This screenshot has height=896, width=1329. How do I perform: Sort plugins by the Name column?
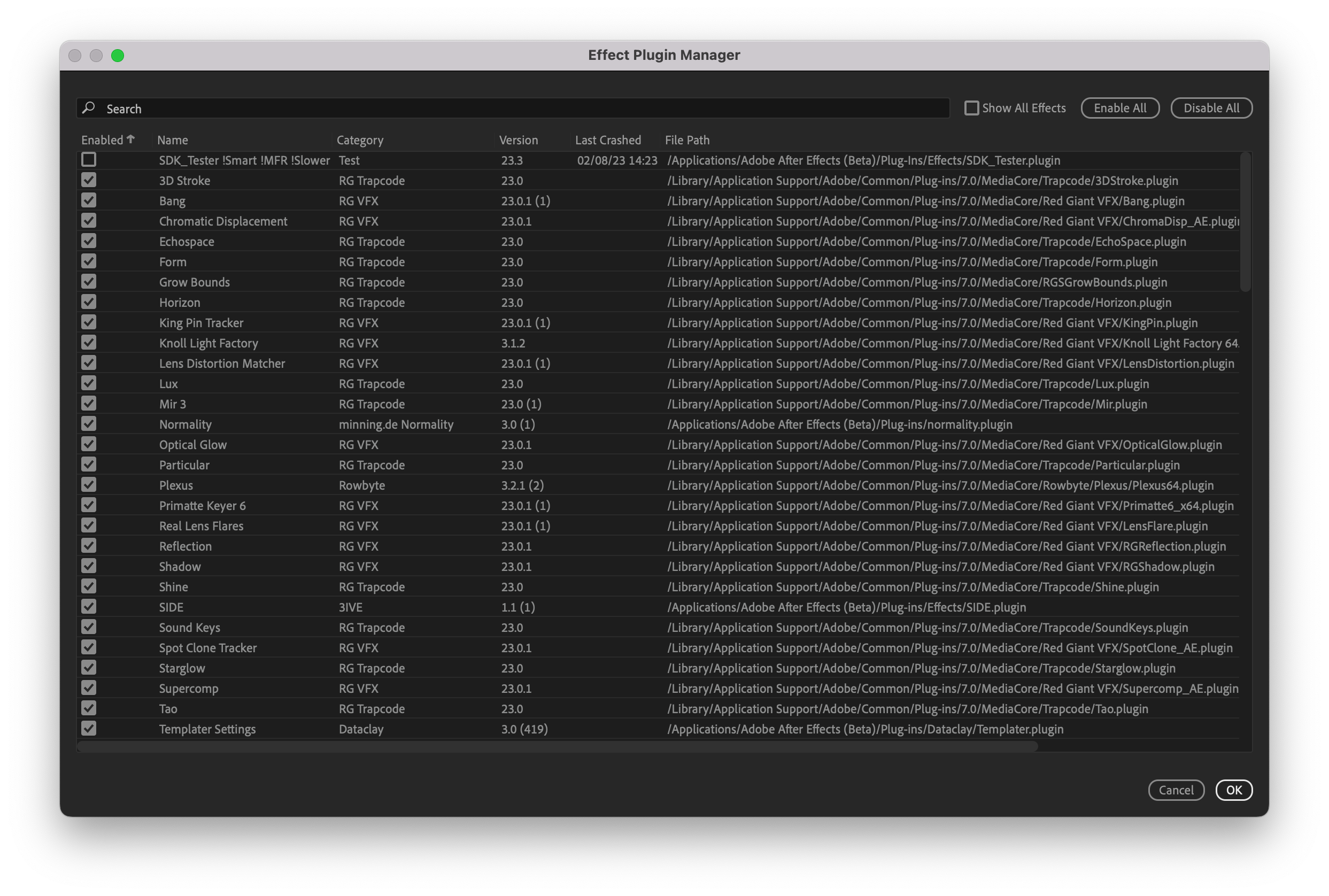tap(173, 140)
